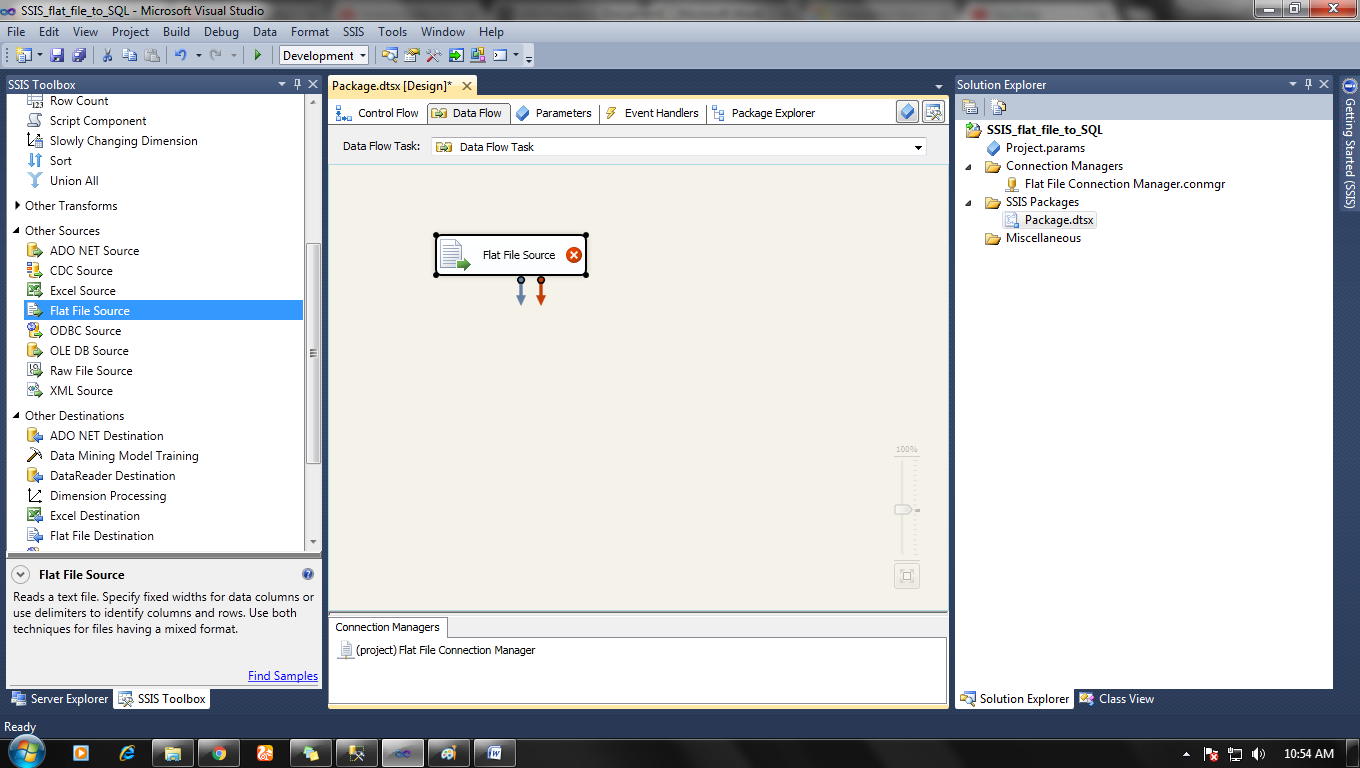The width and height of the screenshot is (1360, 768).
Task: Save the current package file
Action: [57, 55]
